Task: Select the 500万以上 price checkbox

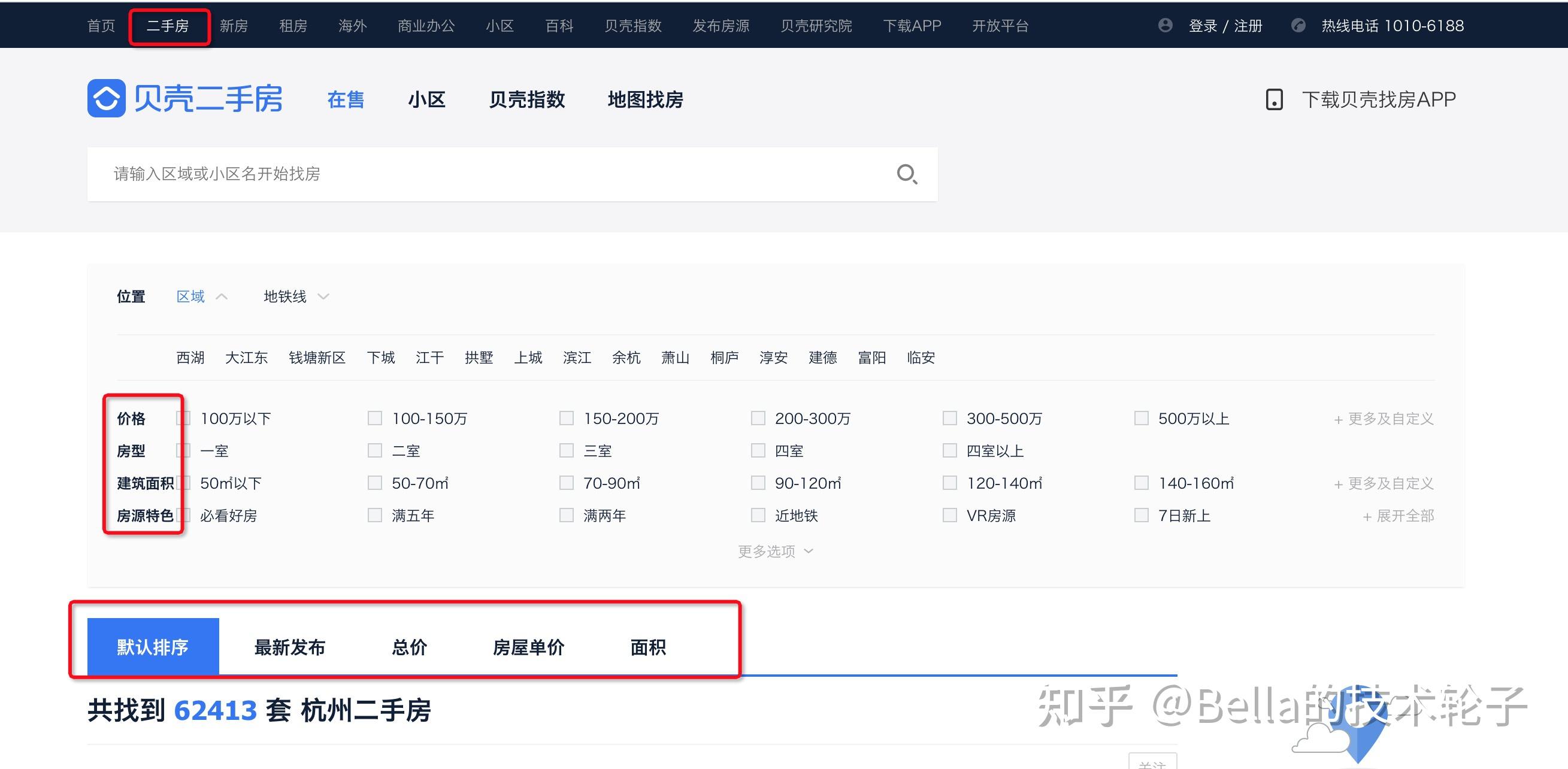Action: [x=1142, y=418]
